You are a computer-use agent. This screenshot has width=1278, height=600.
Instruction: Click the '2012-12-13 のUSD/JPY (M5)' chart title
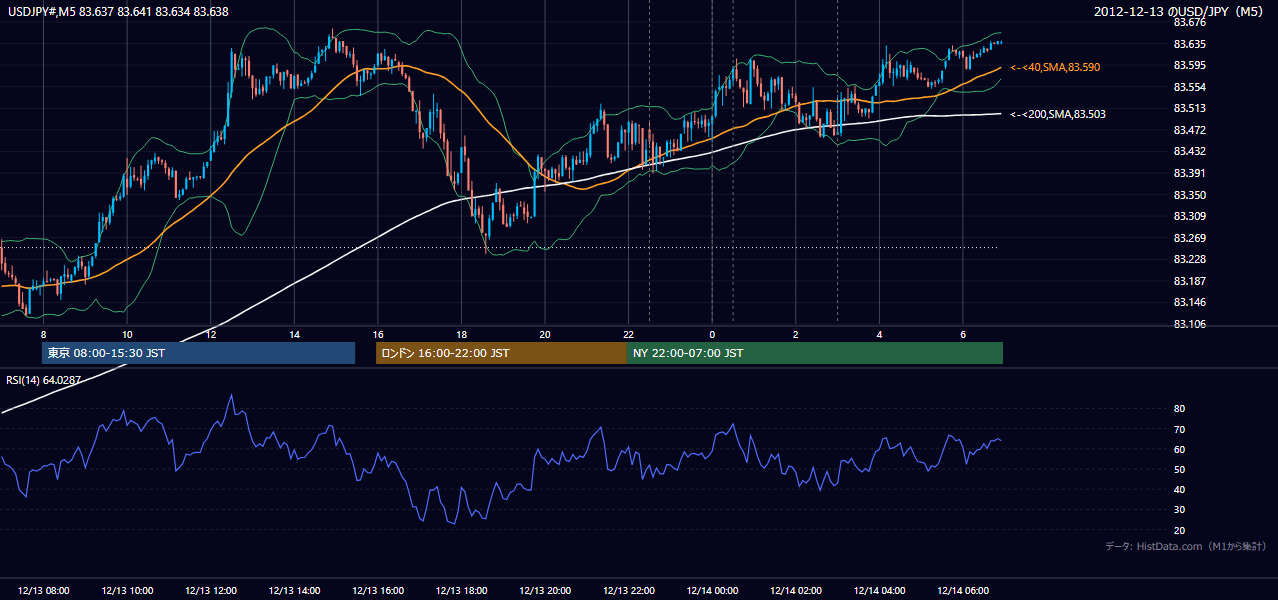(x=1181, y=11)
